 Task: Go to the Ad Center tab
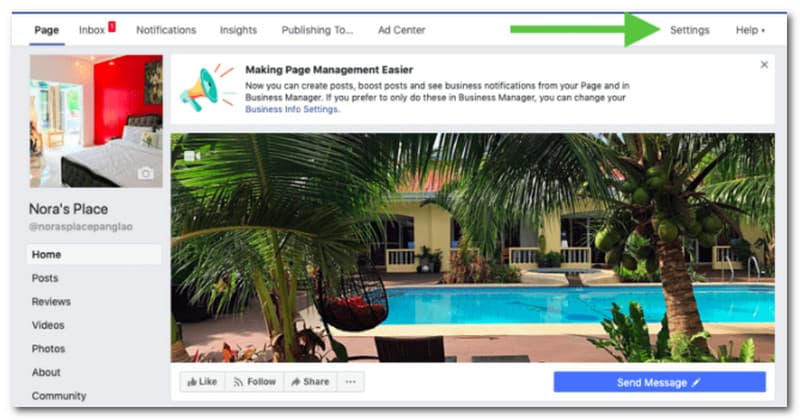pos(402,30)
